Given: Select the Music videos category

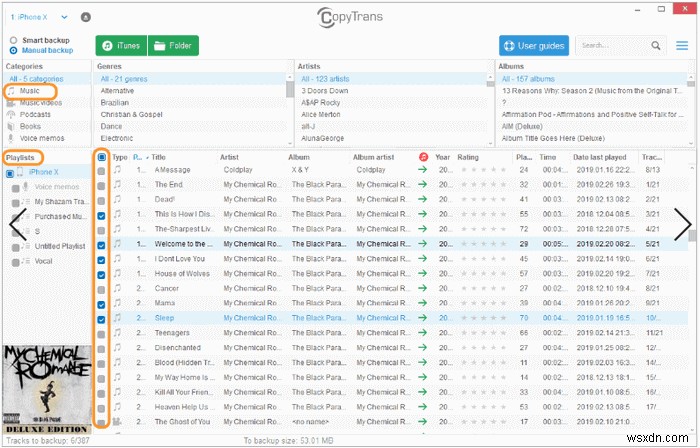Looking at the screenshot, I should point(41,103).
